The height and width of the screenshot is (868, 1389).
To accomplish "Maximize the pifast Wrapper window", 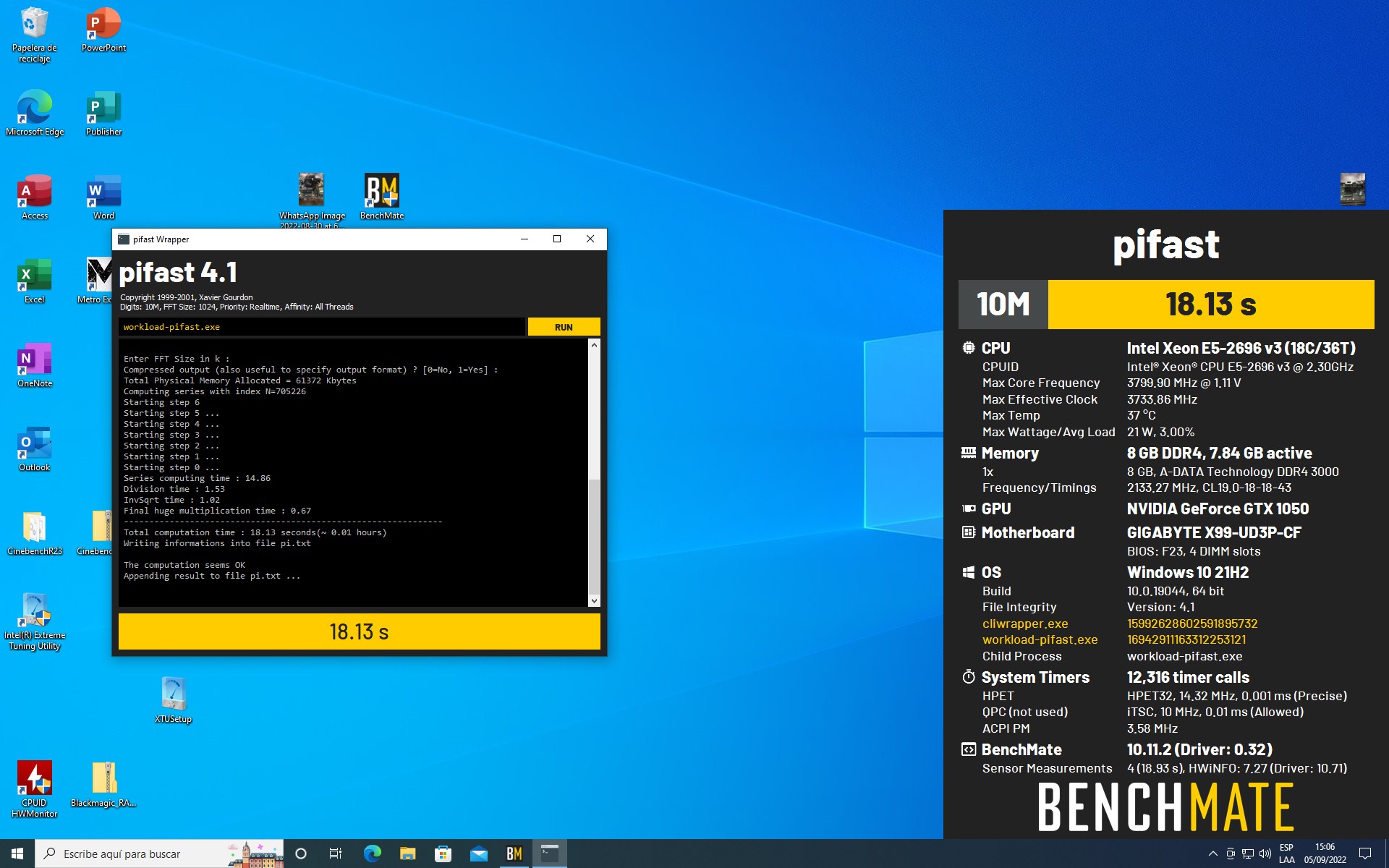I will (557, 239).
